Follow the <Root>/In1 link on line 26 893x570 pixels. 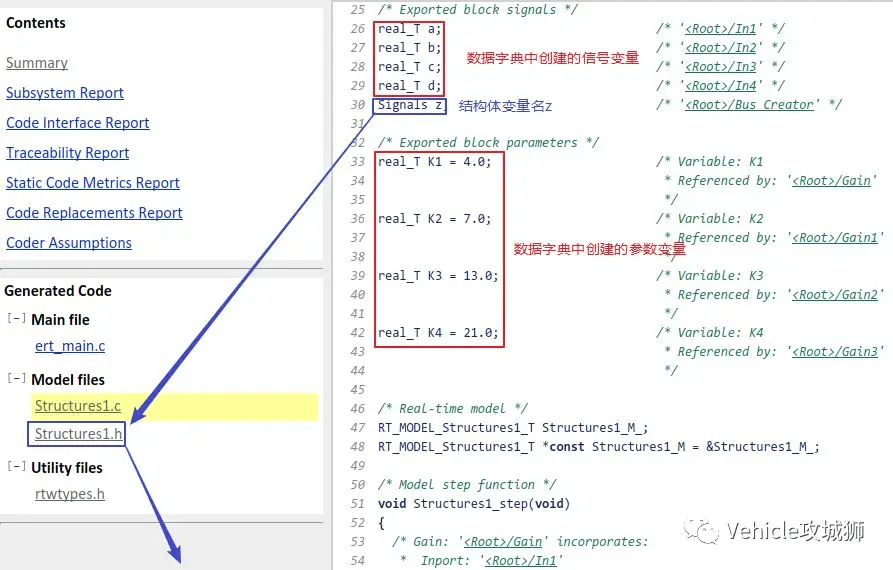point(720,29)
